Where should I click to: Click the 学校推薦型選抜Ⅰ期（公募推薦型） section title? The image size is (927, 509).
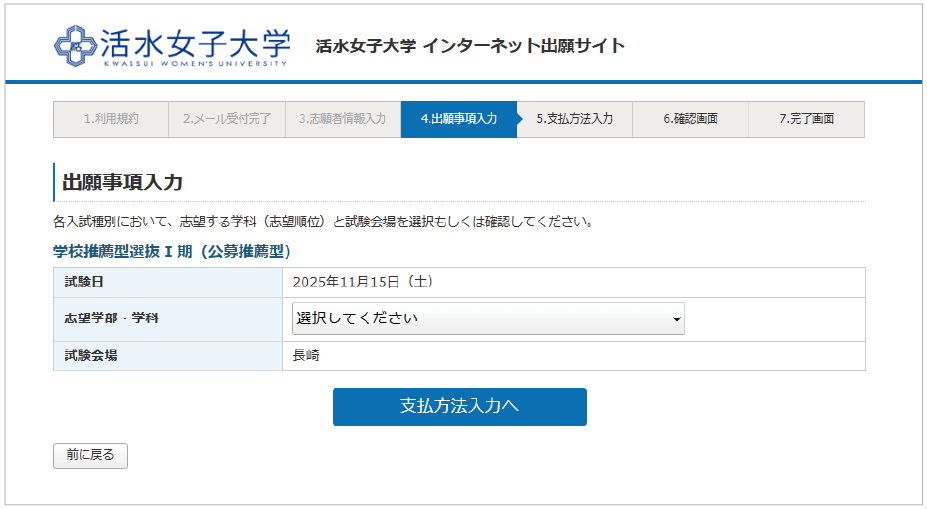point(171,251)
